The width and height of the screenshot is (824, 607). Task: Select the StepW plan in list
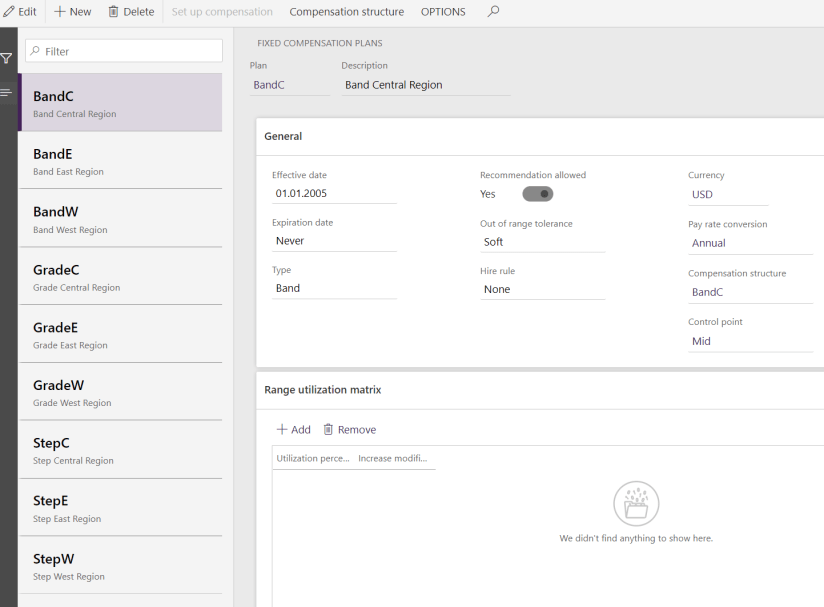click(x=120, y=566)
